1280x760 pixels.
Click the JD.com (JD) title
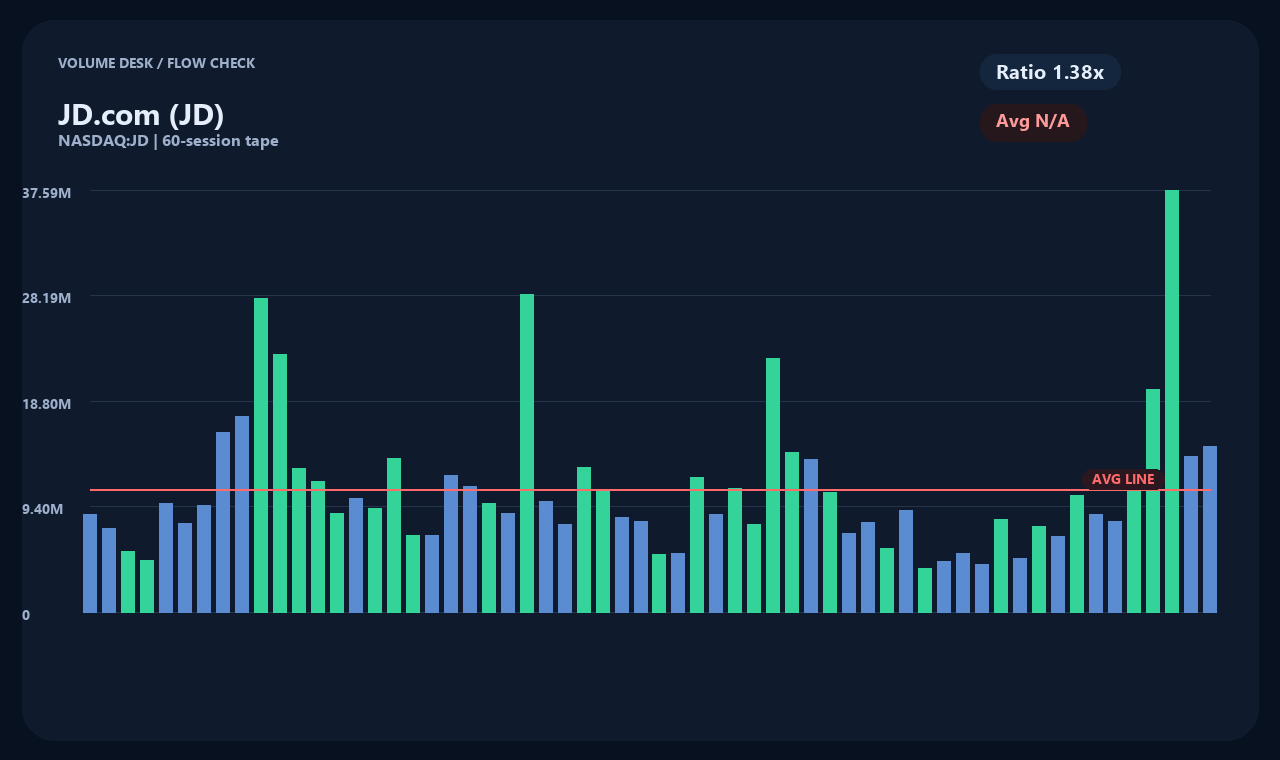click(x=141, y=115)
